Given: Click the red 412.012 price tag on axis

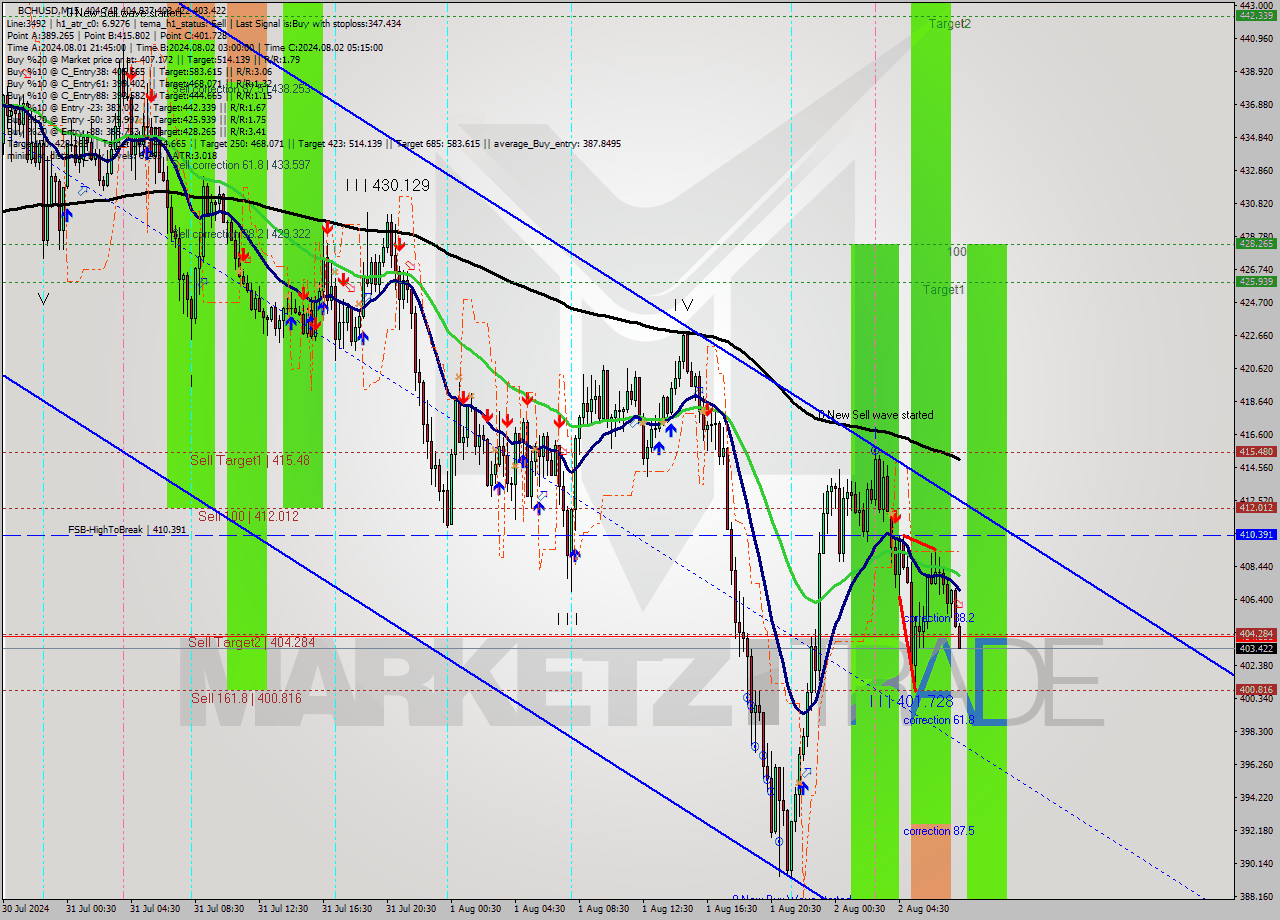Looking at the screenshot, I should pos(1256,507).
